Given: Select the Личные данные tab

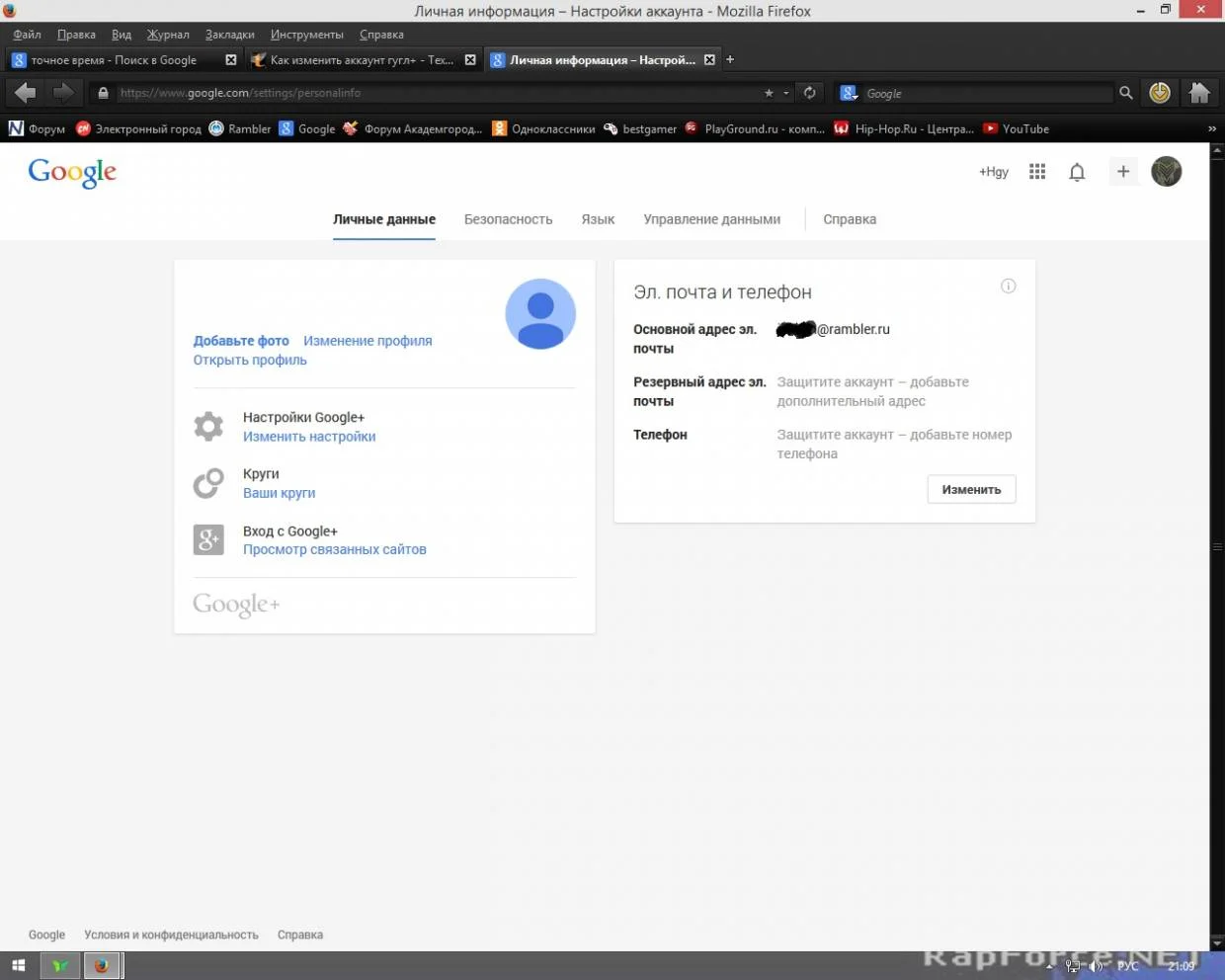Looking at the screenshot, I should pyautogui.click(x=384, y=219).
